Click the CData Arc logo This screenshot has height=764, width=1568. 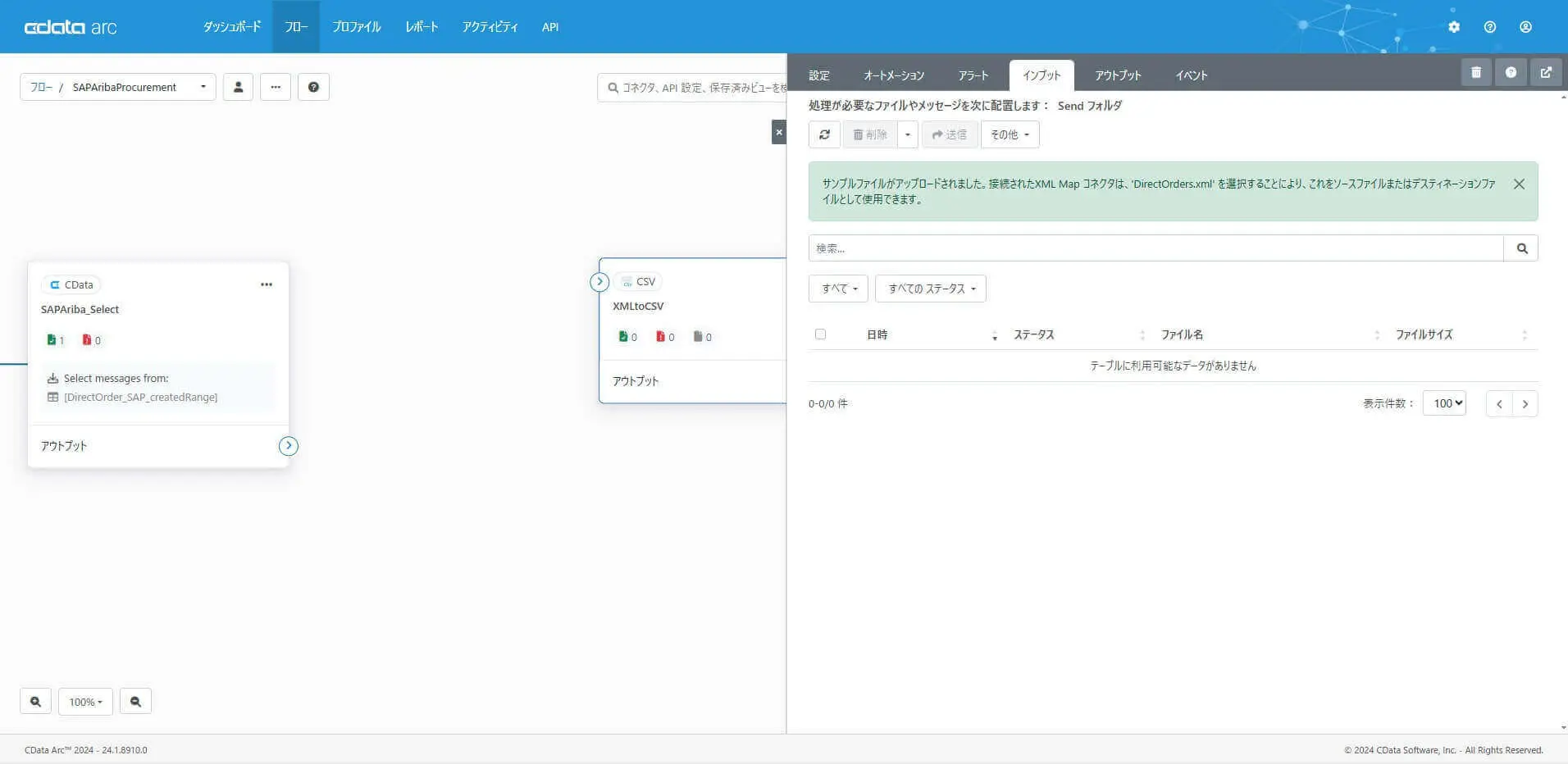pos(71,27)
